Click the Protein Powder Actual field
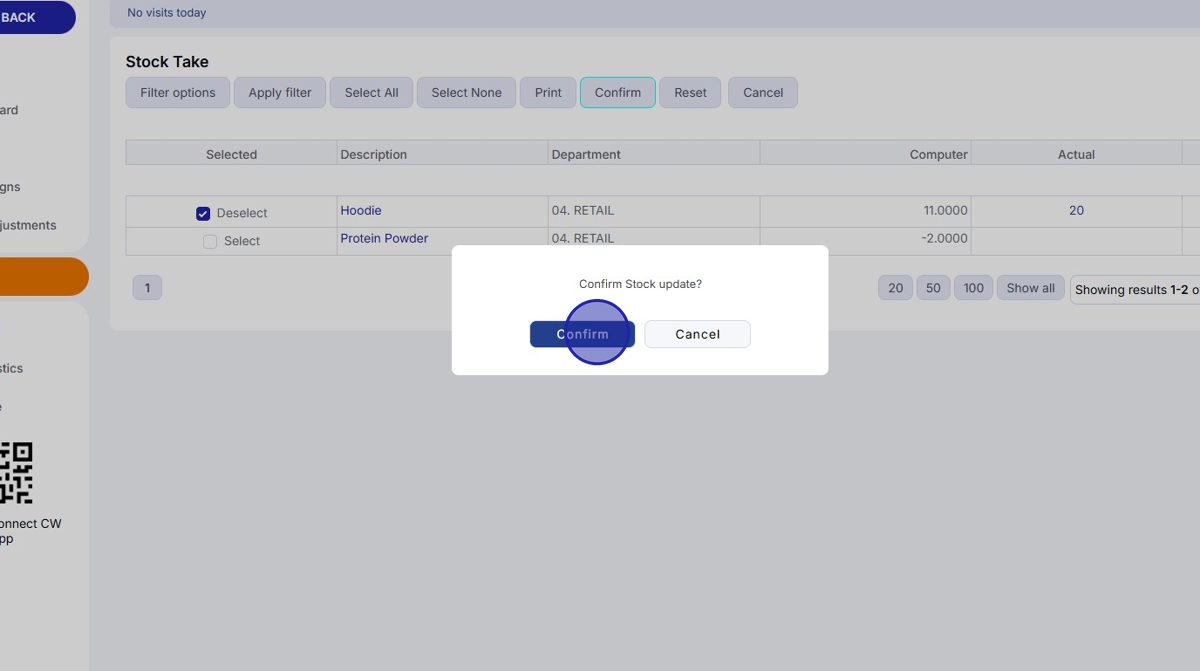Image resolution: width=1200 pixels, height=671 pixels. click(x=1076, y=239)
